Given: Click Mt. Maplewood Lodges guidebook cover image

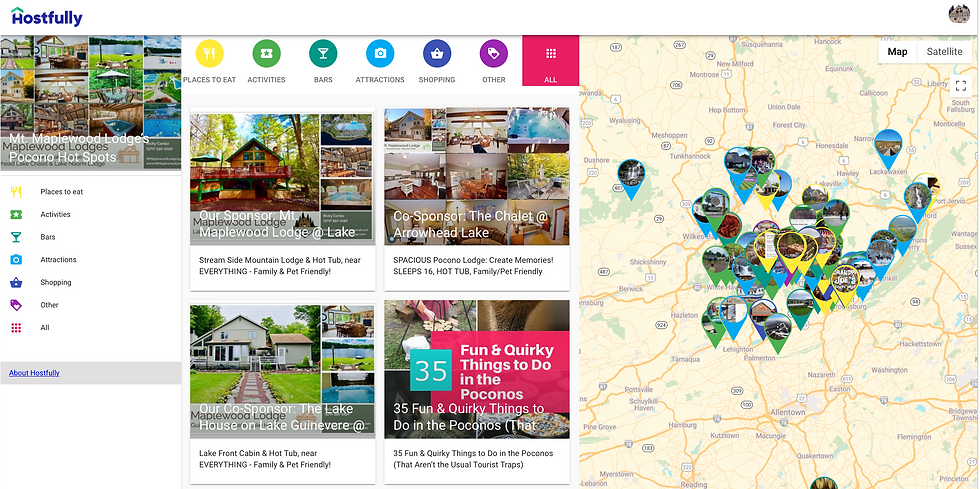Looking at the screenshot, I should pyautogui.click(x=91, y=103).
